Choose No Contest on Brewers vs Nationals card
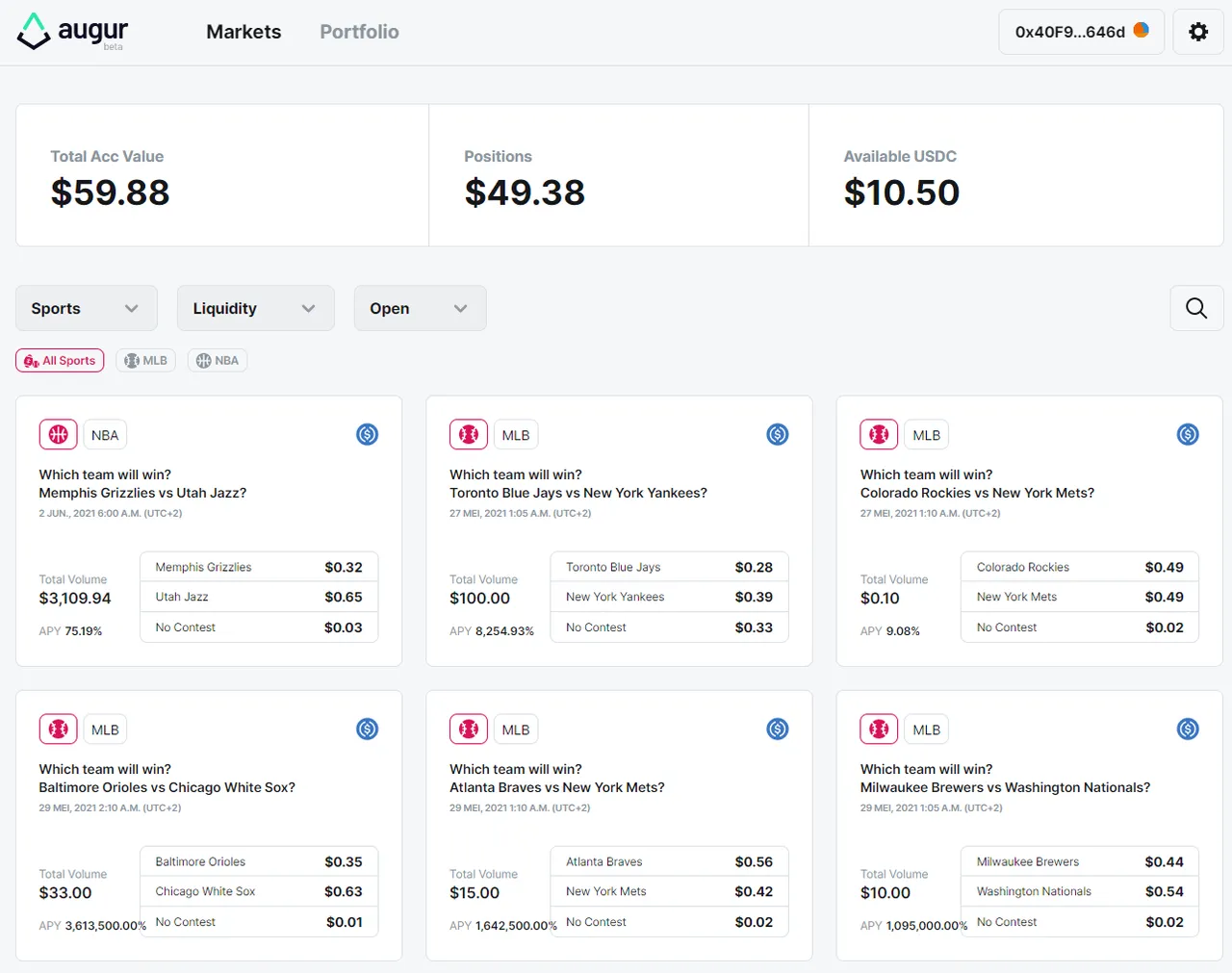Viewport: 1232px width, 973px height. pos(1080,922)
